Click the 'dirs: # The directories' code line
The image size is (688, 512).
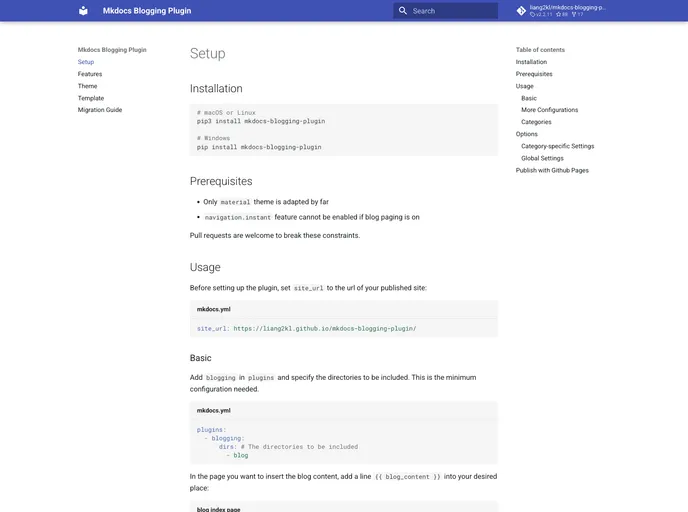(288, 447)
